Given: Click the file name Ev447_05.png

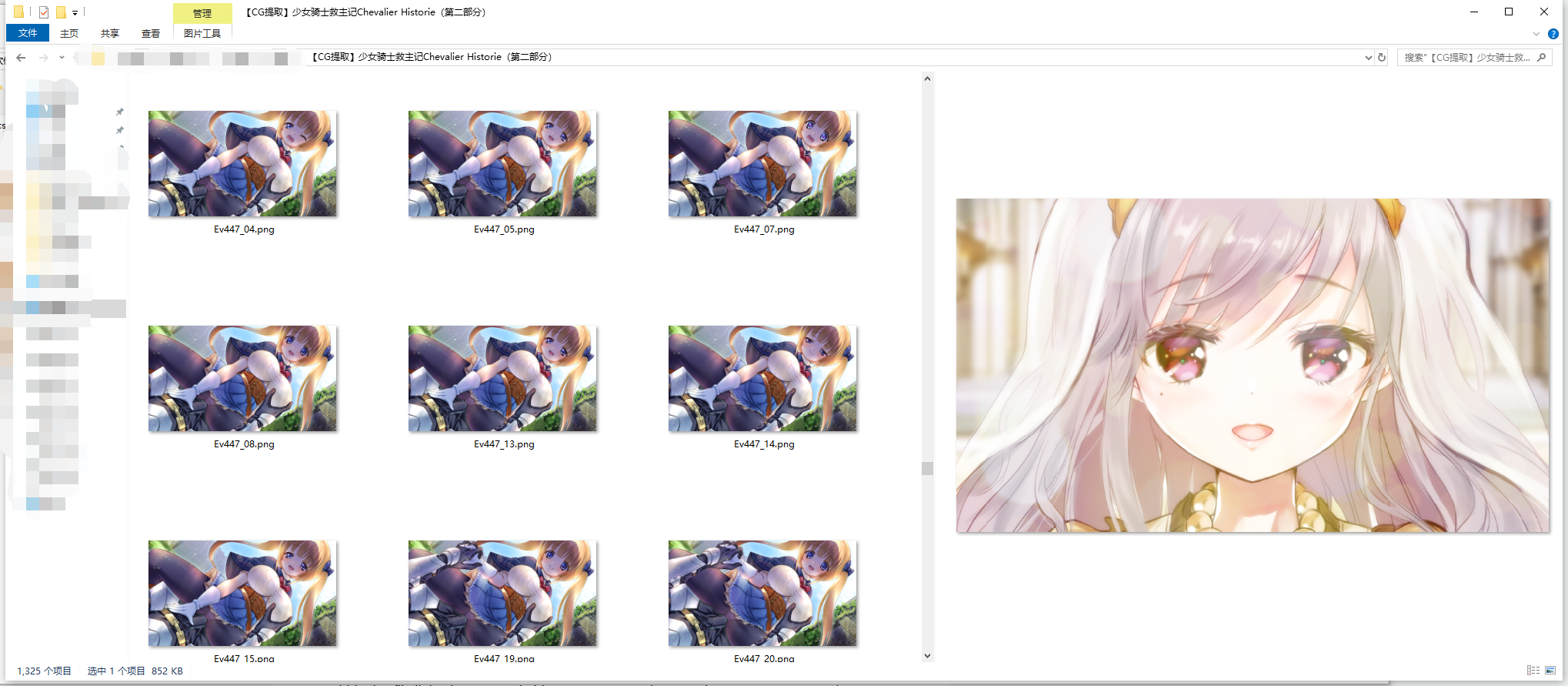Looking at the screenshot, I should coord(504,229).
